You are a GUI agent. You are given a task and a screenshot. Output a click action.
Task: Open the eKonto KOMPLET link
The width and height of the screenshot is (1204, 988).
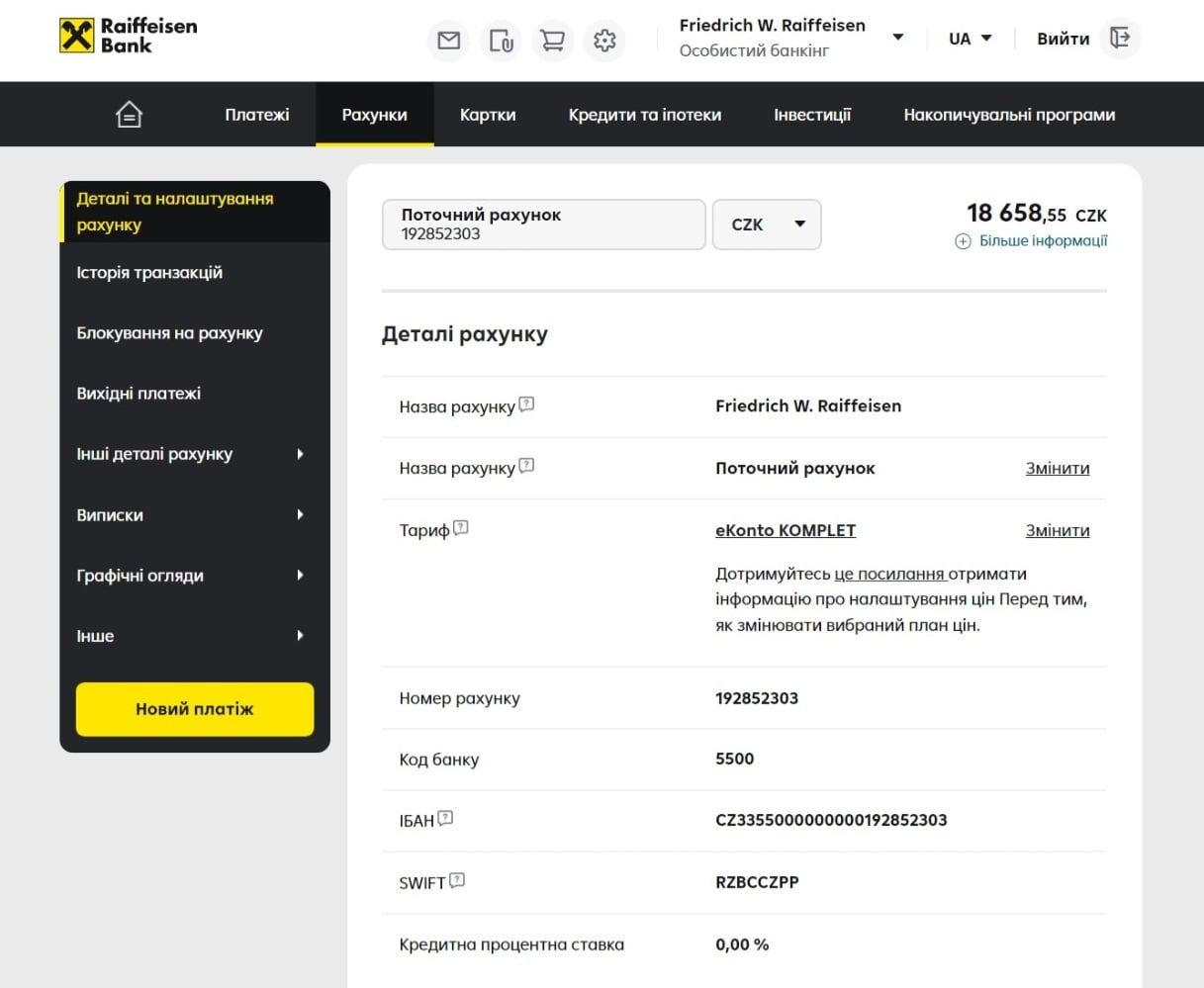coord(786,531)
